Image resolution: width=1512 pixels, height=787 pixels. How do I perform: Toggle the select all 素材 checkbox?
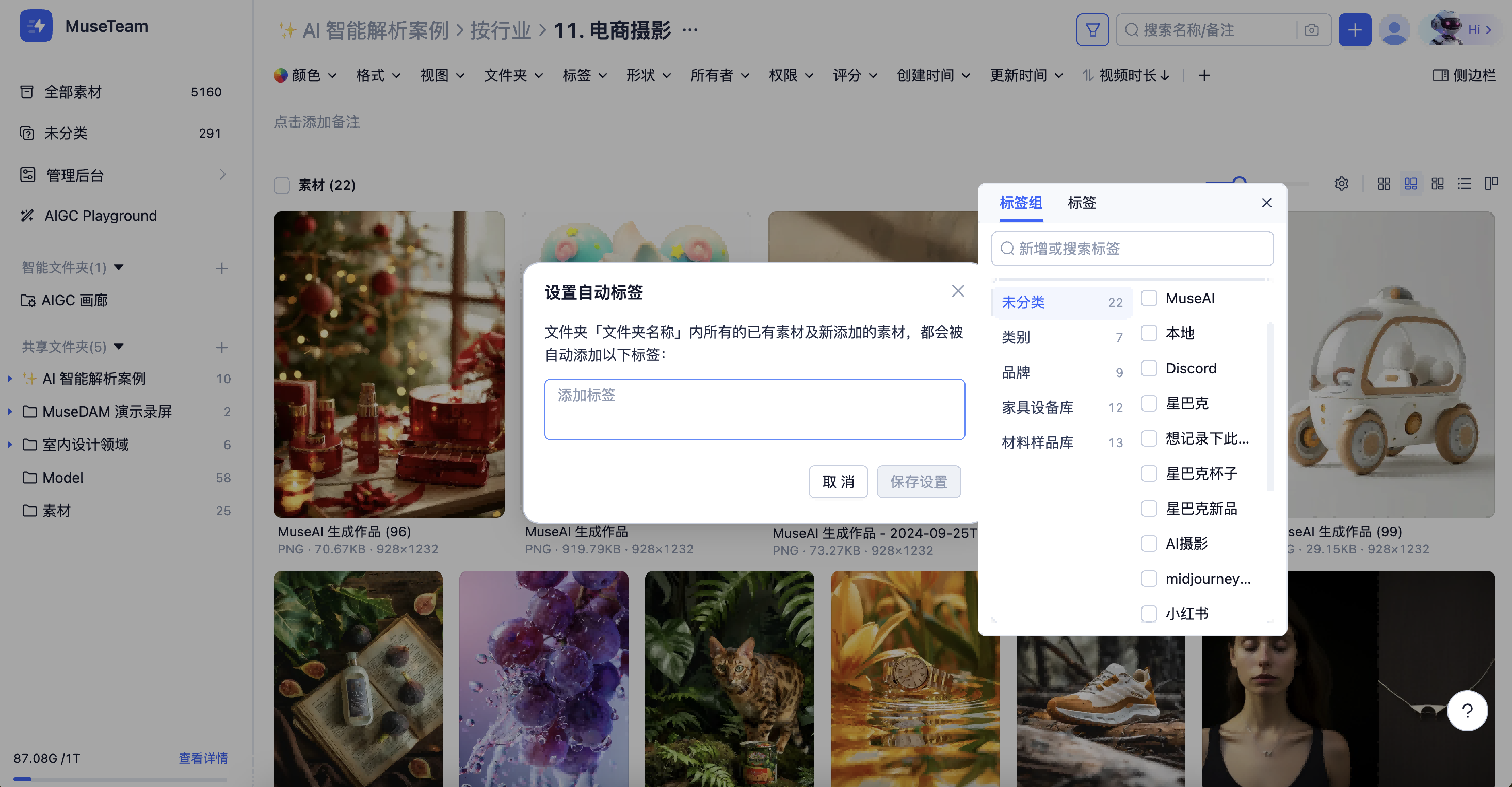point(282,185)
